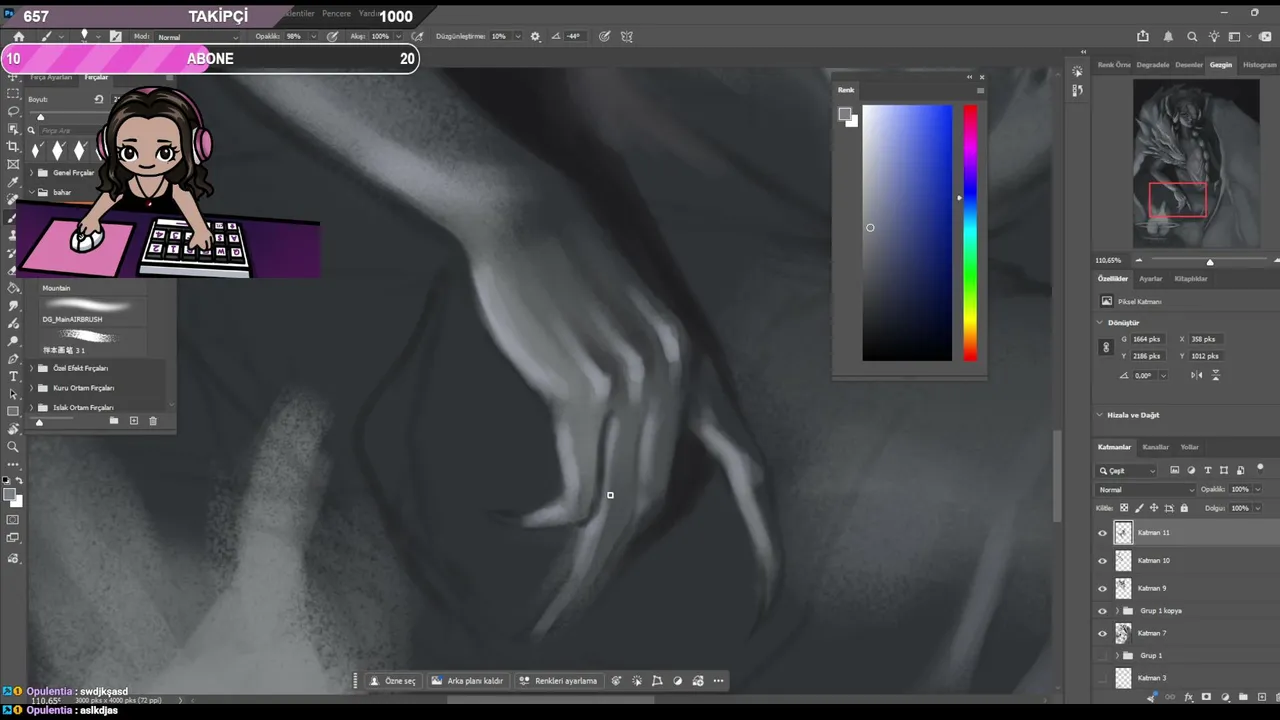
Task: Expand Grup 1 kopya group
Action: (1117, 611)
